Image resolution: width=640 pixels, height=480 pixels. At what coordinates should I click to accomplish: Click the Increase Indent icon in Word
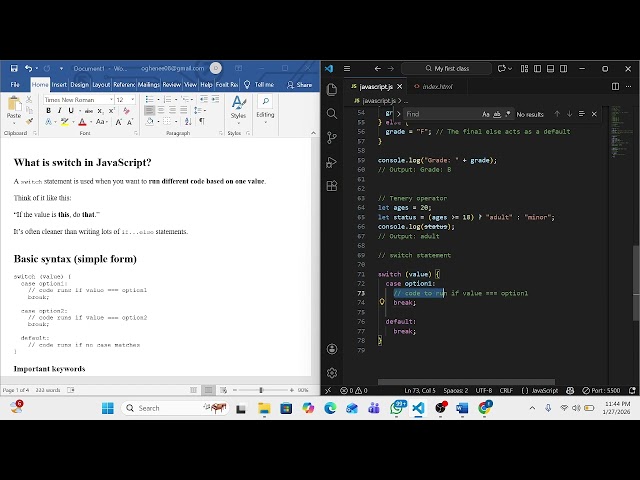[215, 99]
